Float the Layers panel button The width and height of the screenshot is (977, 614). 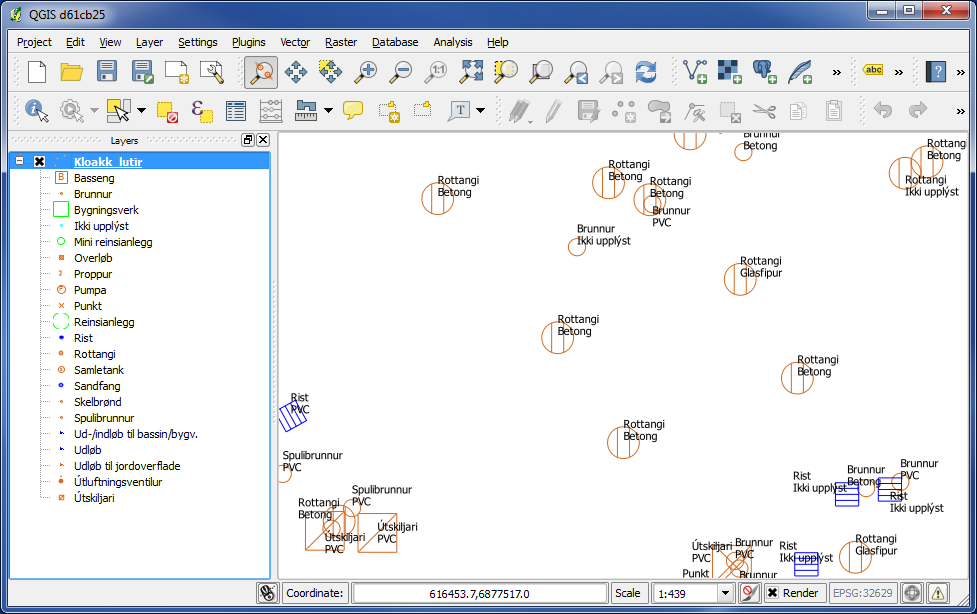pos(248,140)
